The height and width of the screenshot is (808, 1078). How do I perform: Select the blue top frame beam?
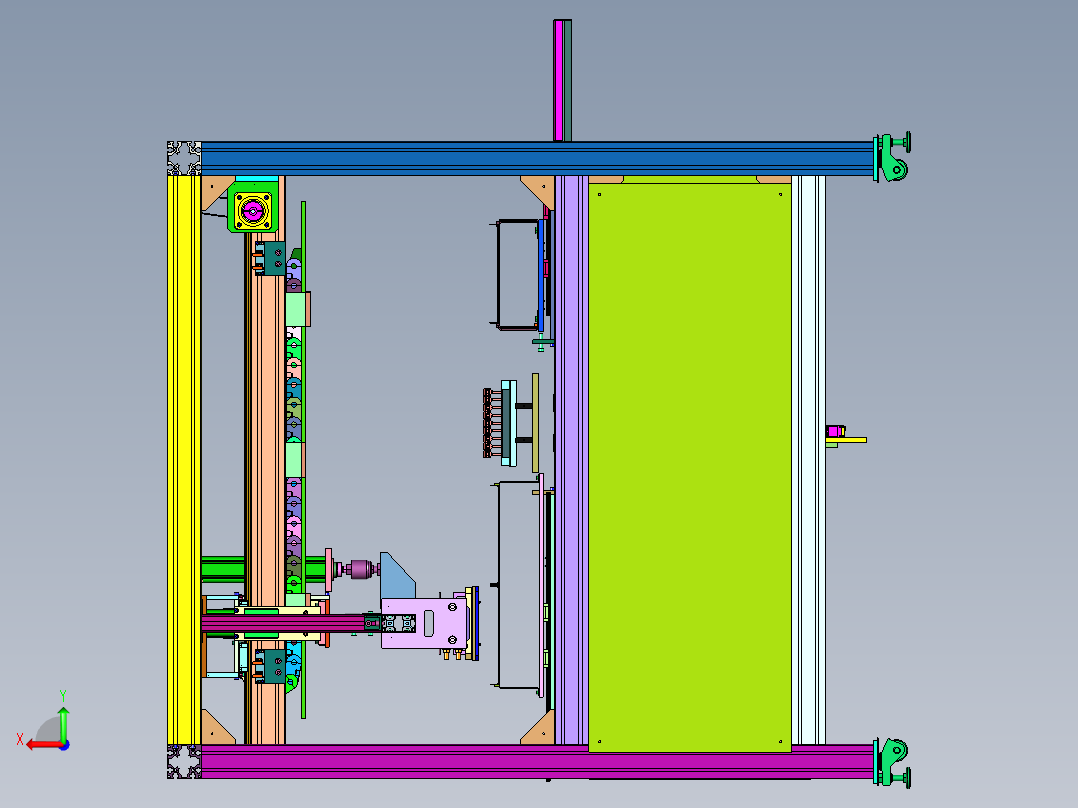pos(537,159)
